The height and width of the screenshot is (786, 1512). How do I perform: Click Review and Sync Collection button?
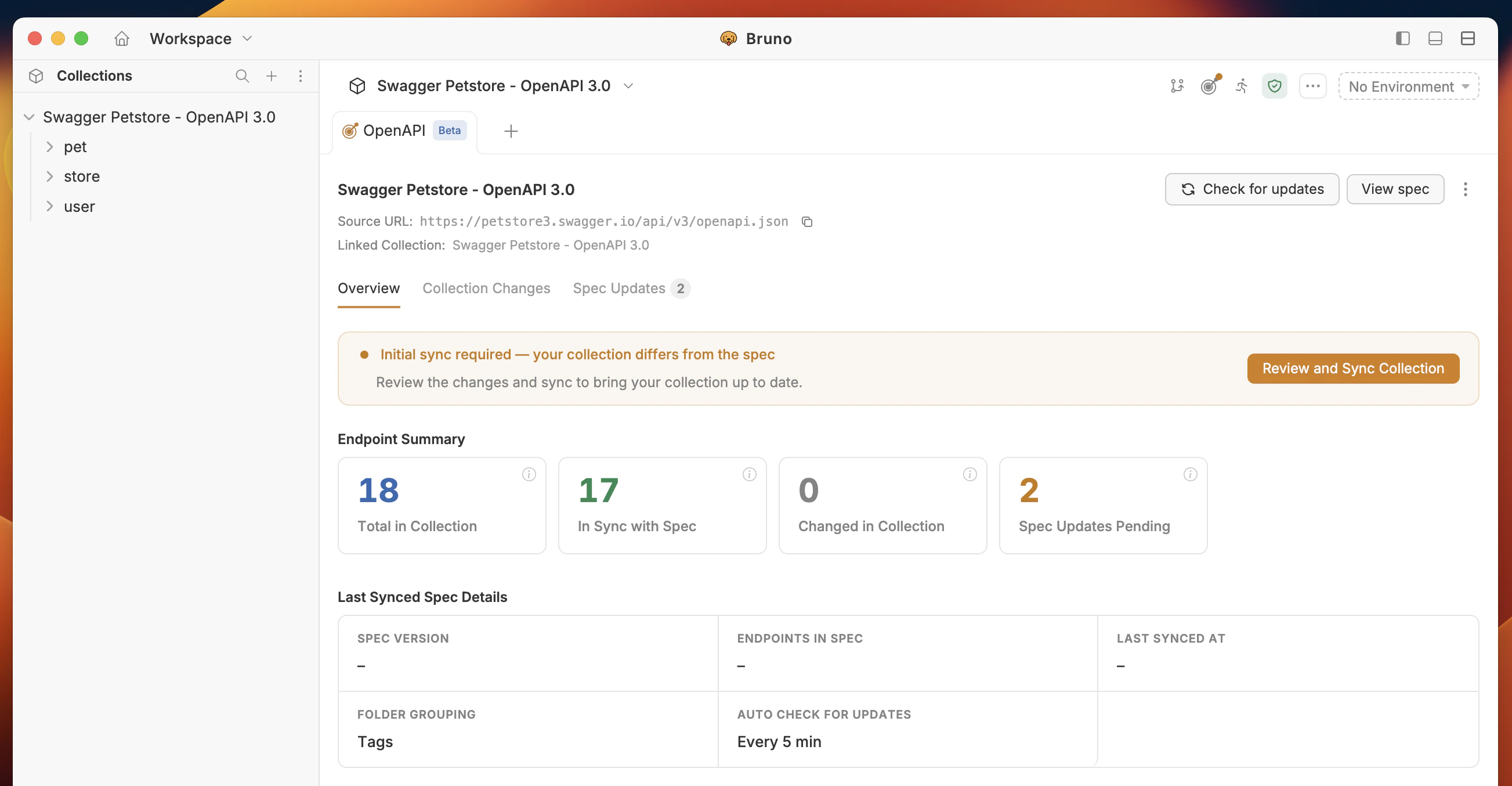tap(1353, 368)
